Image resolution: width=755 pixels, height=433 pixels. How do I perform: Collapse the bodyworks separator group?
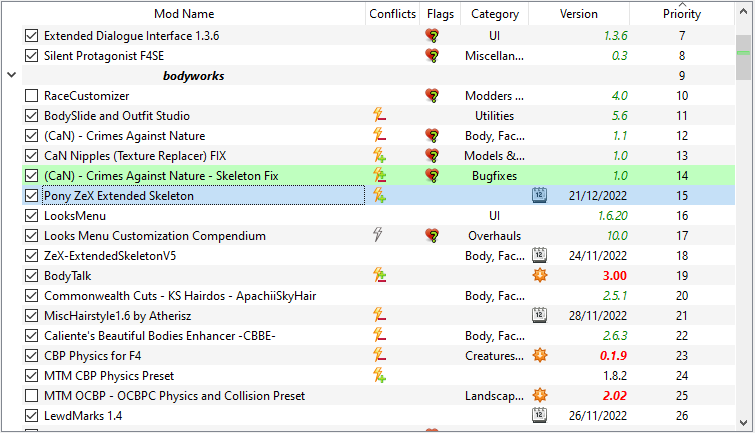12,75
